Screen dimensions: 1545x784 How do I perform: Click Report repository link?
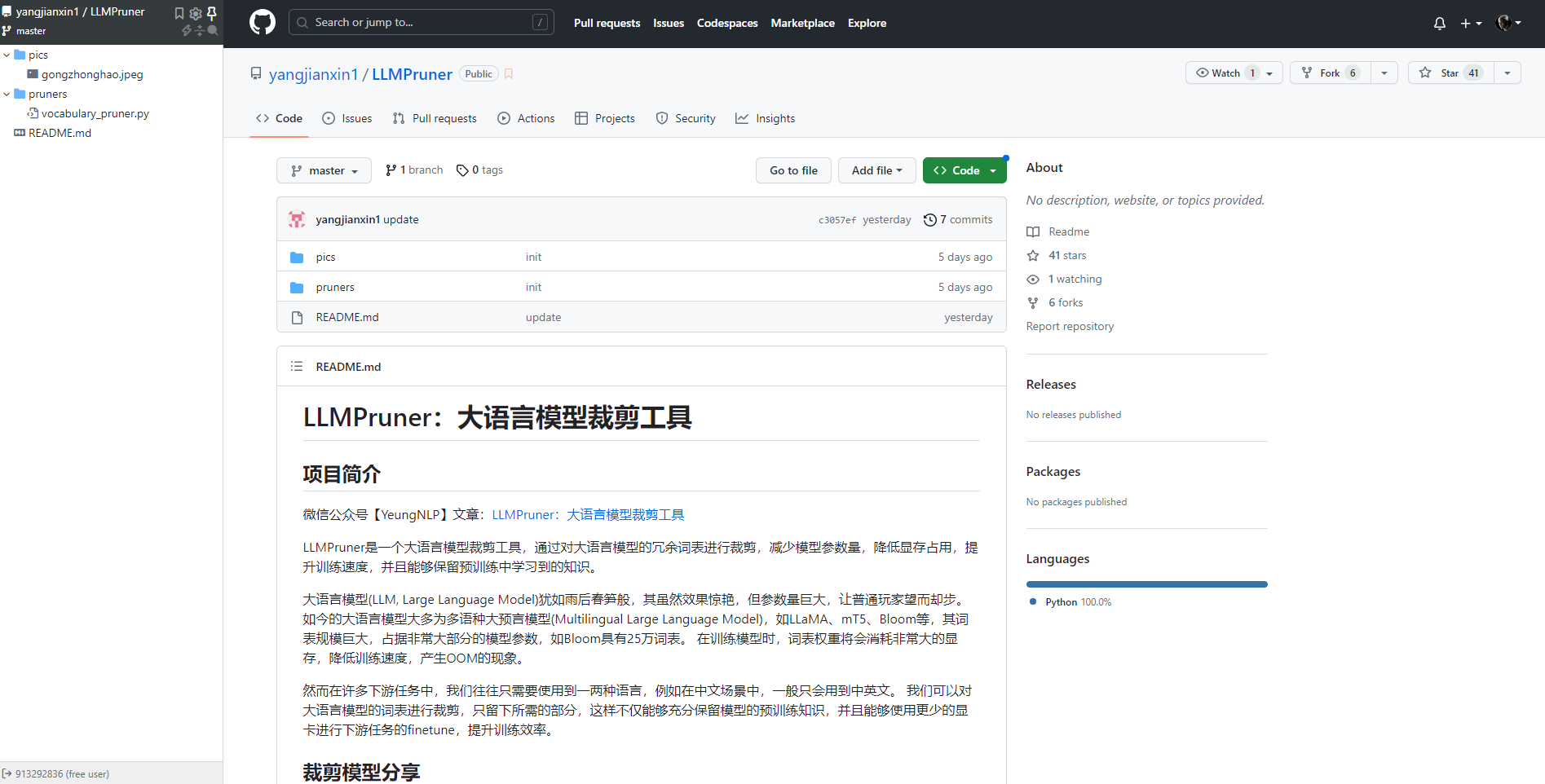[x=1070, y=326]
